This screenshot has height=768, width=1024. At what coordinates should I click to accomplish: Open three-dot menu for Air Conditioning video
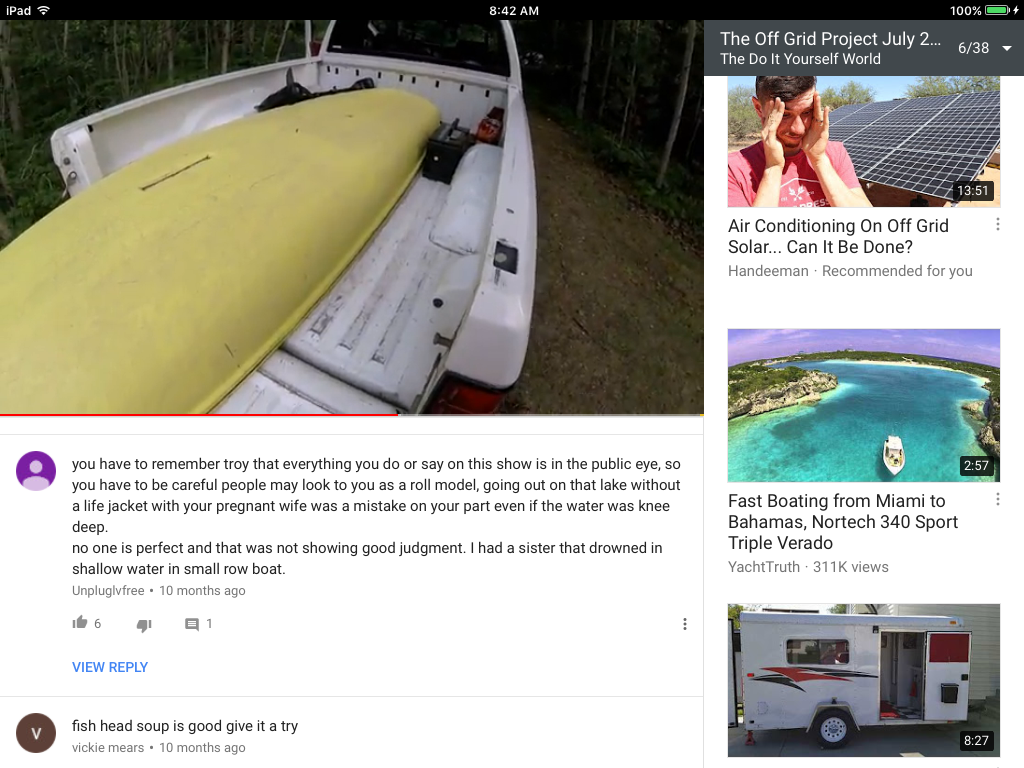997,225
